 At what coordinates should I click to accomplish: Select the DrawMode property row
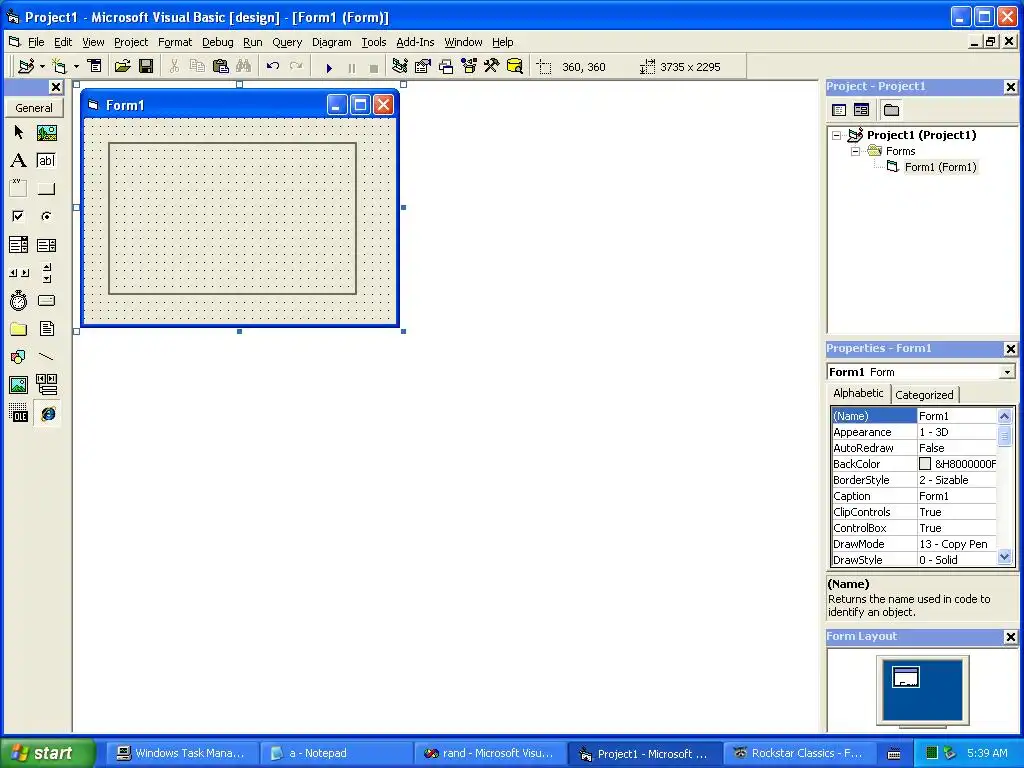[x=914, y=544]
